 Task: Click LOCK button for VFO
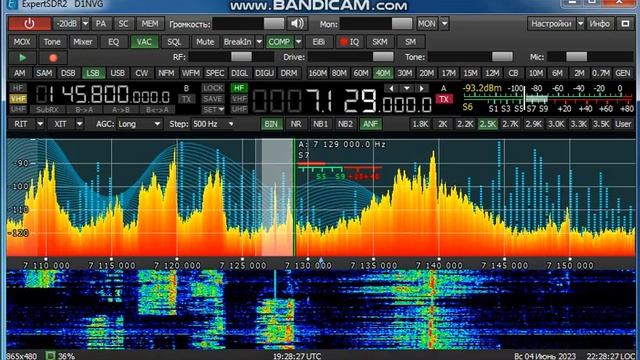click(x=213, y=88)
